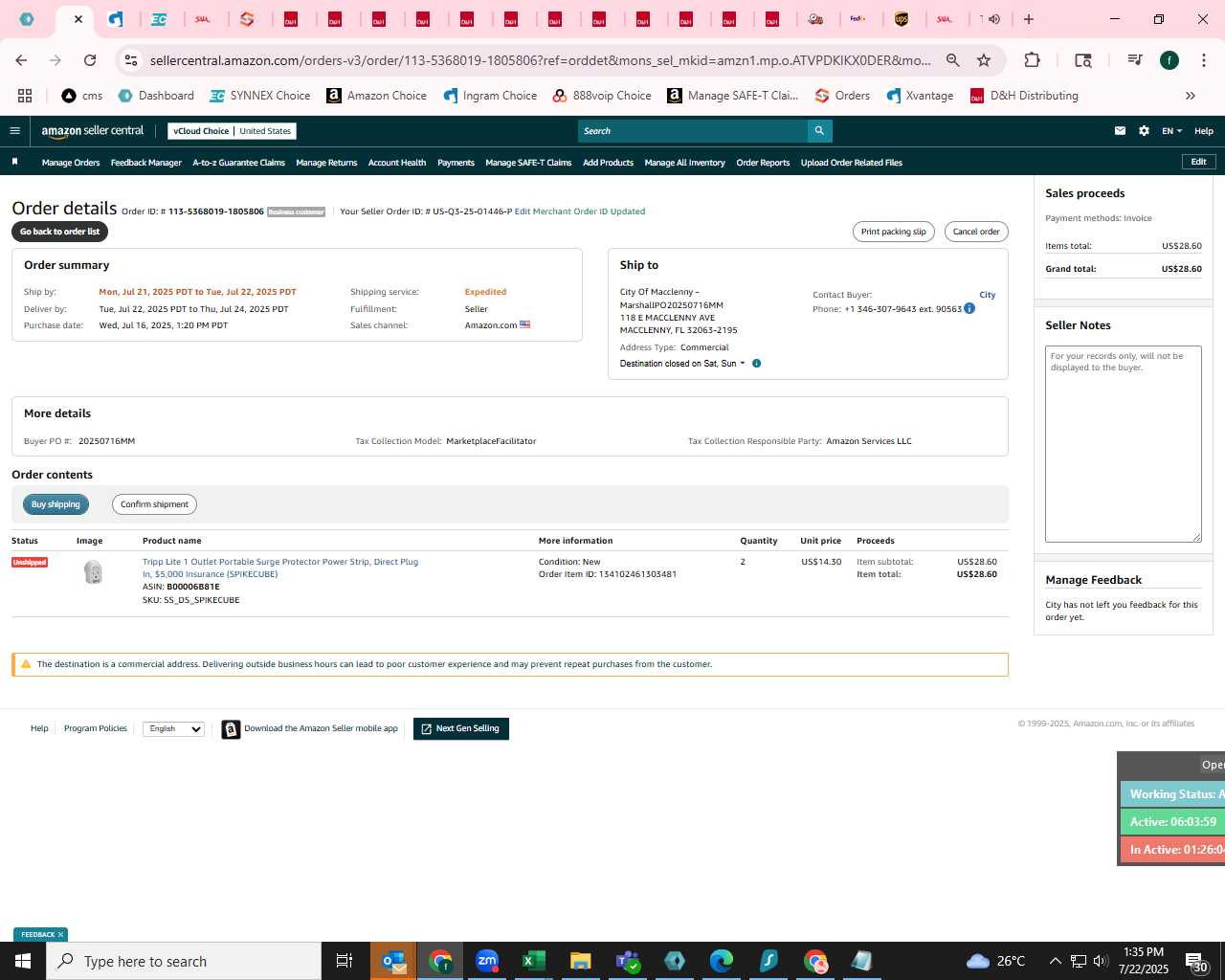Open the settings gear icon

(x=1144, y=131)
